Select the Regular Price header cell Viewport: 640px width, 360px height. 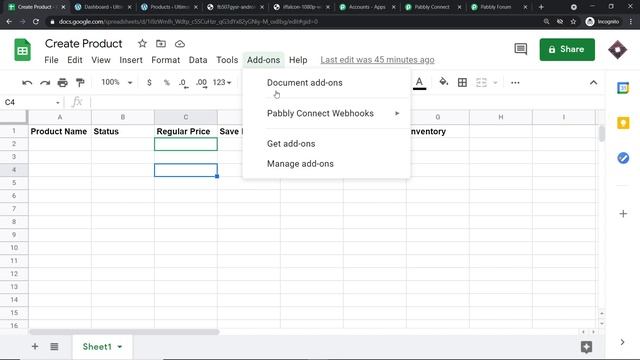click(186, 131)
